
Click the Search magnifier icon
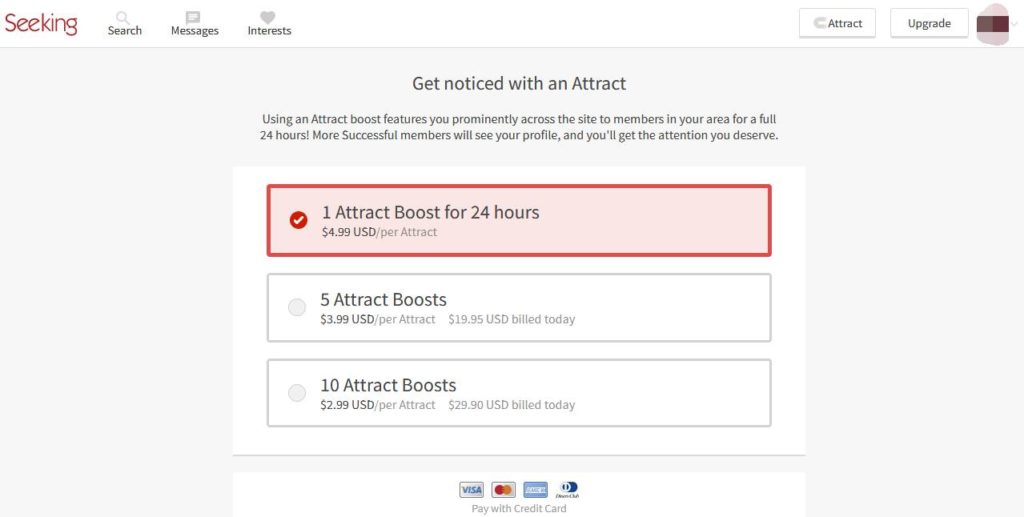tap(123, 18)
